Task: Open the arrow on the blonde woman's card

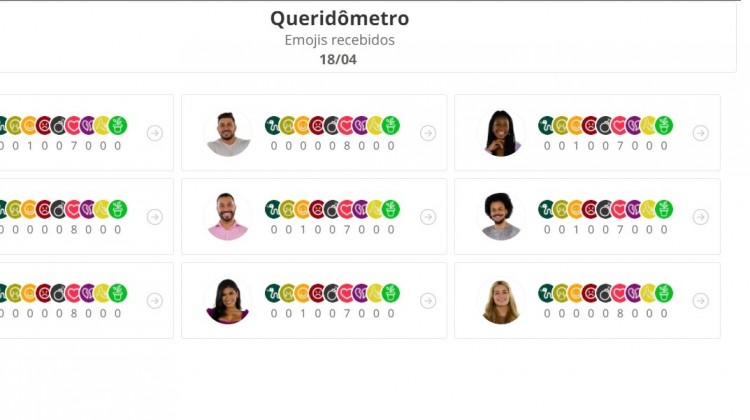Action: [701, 301]
